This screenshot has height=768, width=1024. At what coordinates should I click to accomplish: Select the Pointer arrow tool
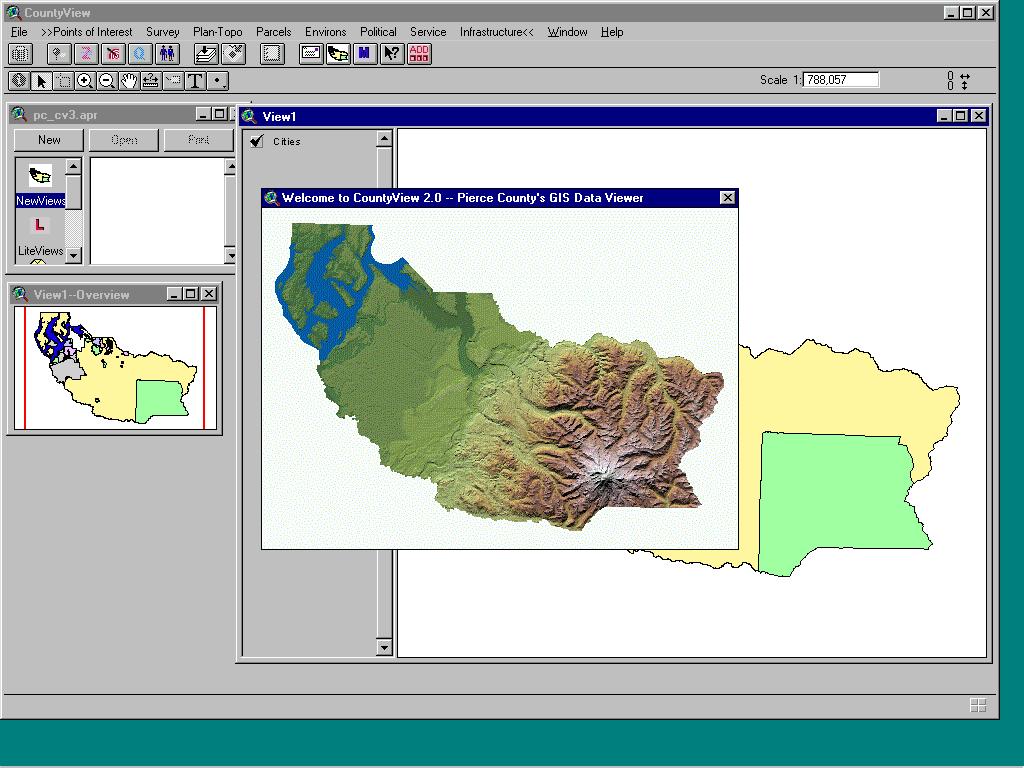[x=41, y=81]
